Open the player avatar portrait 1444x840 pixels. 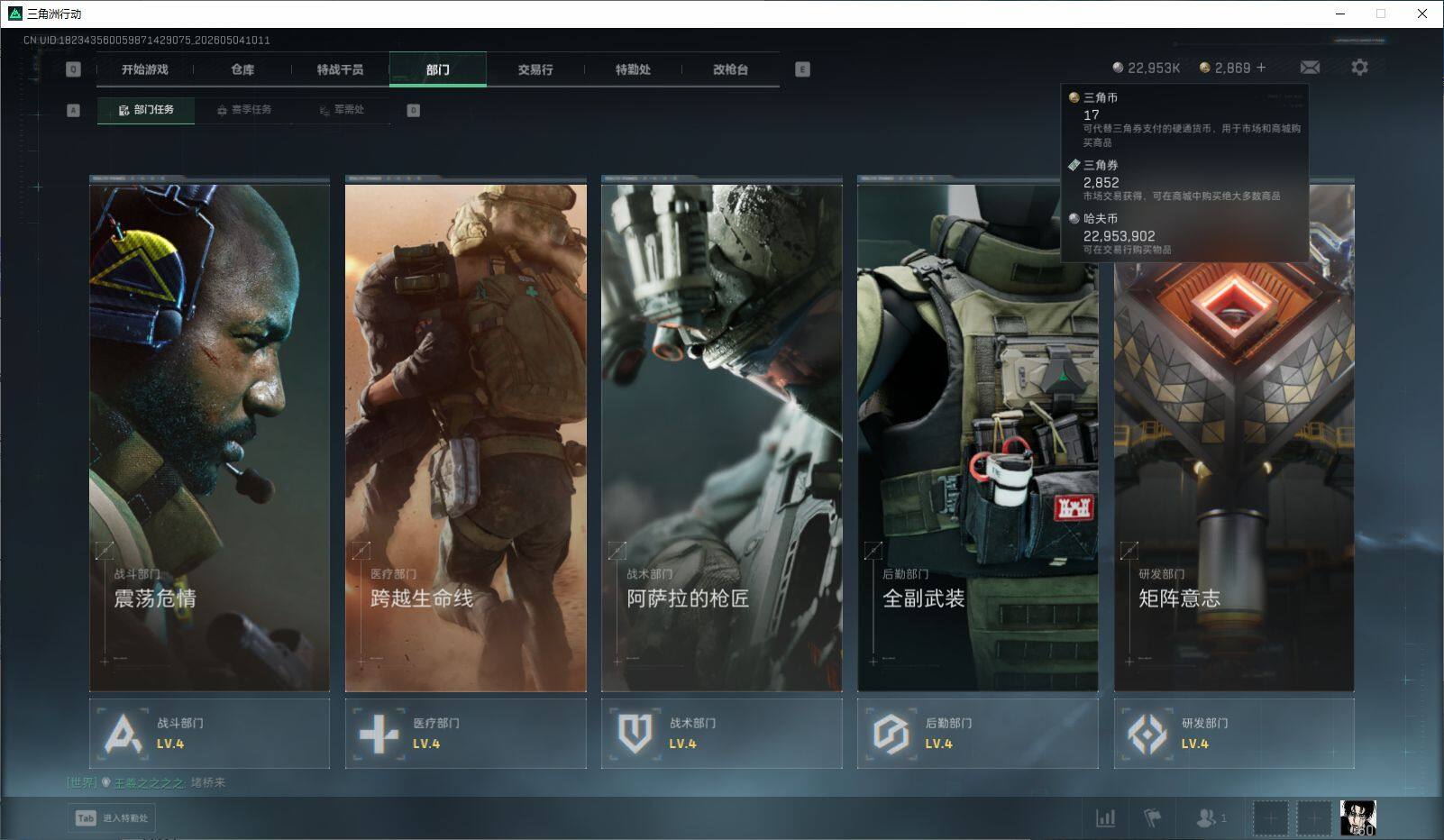point(1357,818)
